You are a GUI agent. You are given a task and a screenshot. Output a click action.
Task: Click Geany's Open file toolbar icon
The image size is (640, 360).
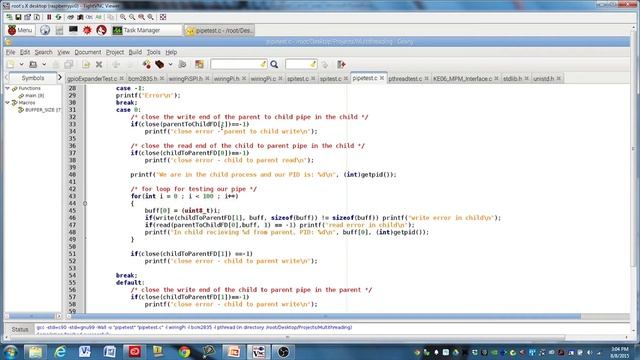pos(33,64)
